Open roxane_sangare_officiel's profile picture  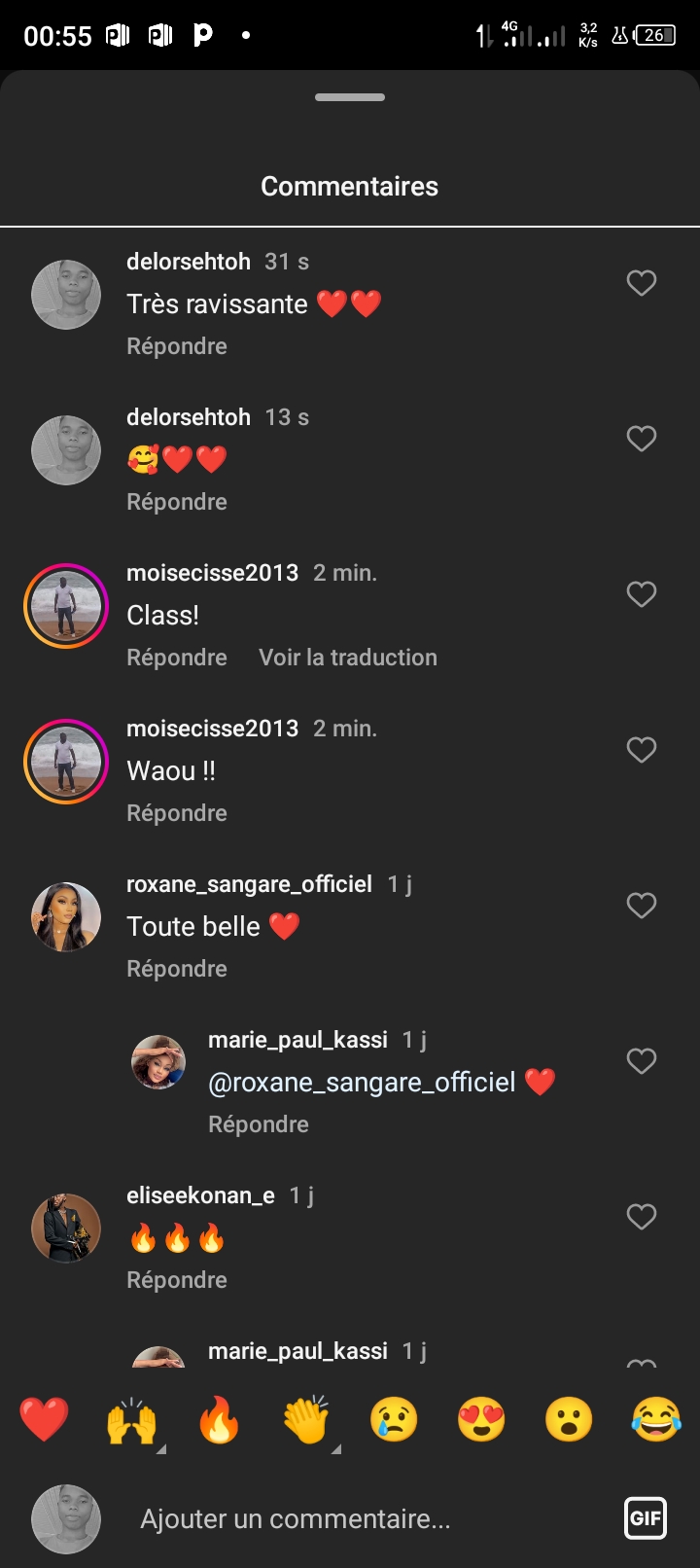tap(66, 917)
